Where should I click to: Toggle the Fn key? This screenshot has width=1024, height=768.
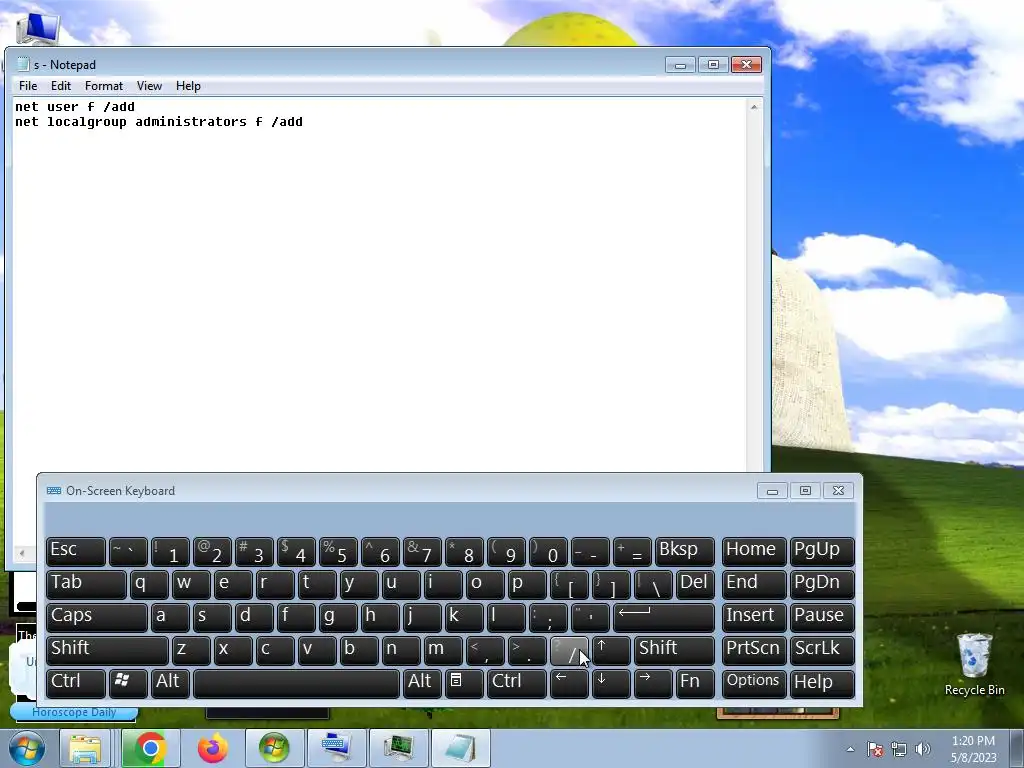(x=695, y=683)
